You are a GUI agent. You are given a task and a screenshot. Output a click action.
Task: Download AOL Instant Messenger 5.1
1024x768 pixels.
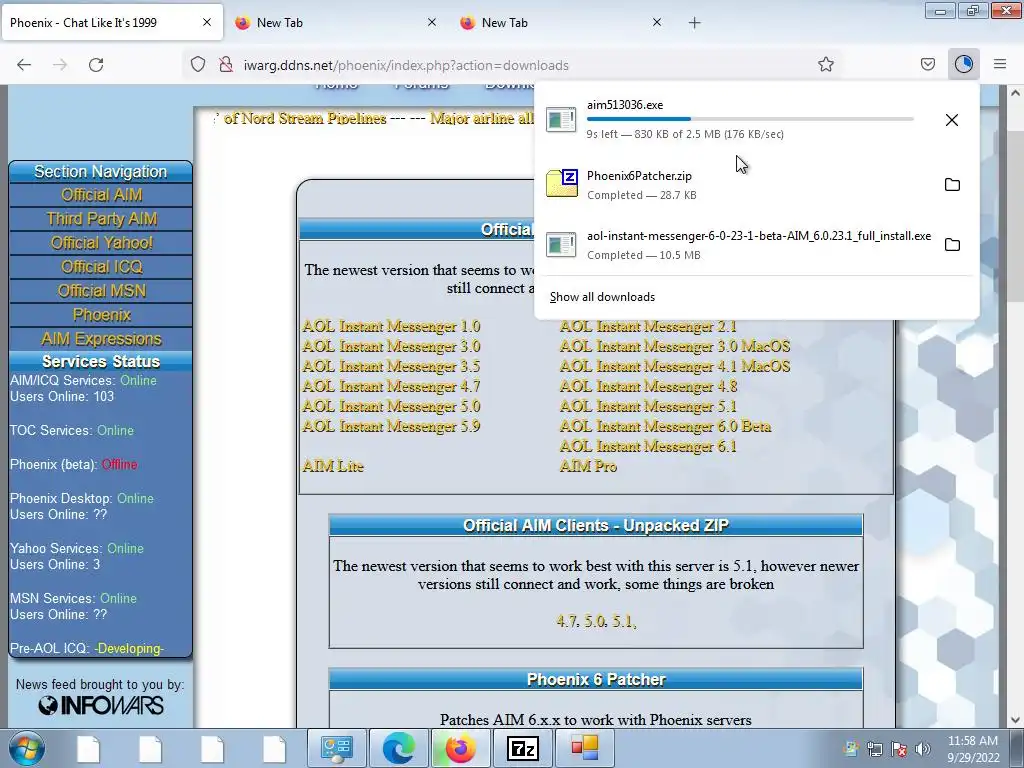[648, 406]
